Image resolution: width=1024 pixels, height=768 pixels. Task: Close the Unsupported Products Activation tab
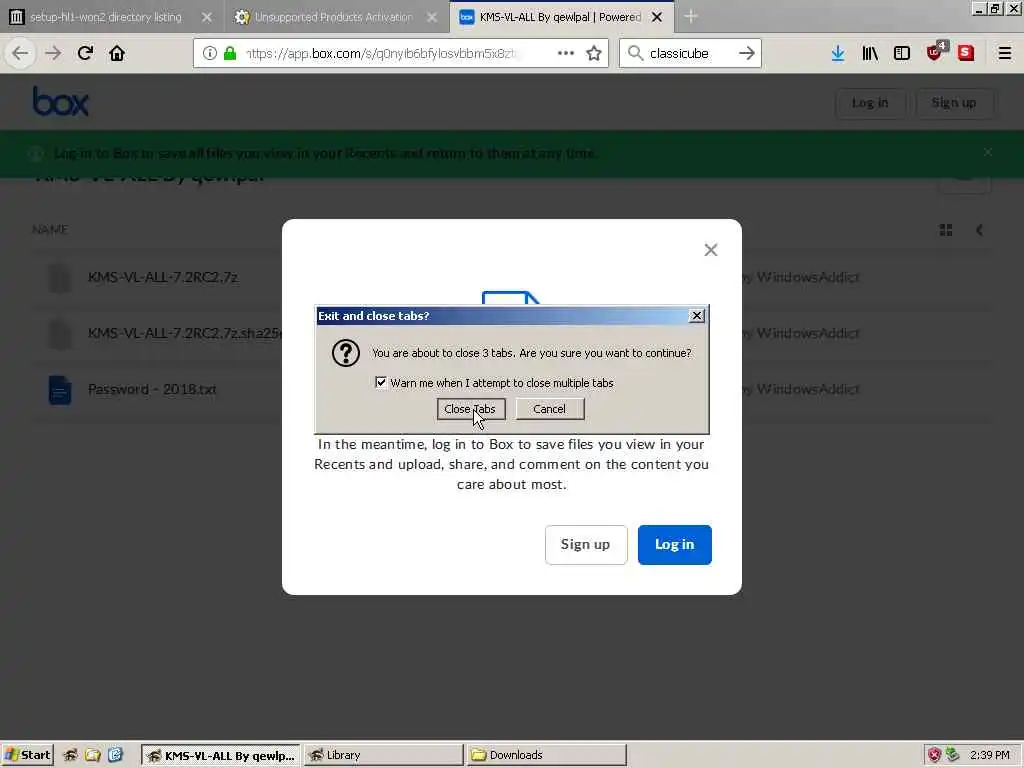tap(432, 17)
